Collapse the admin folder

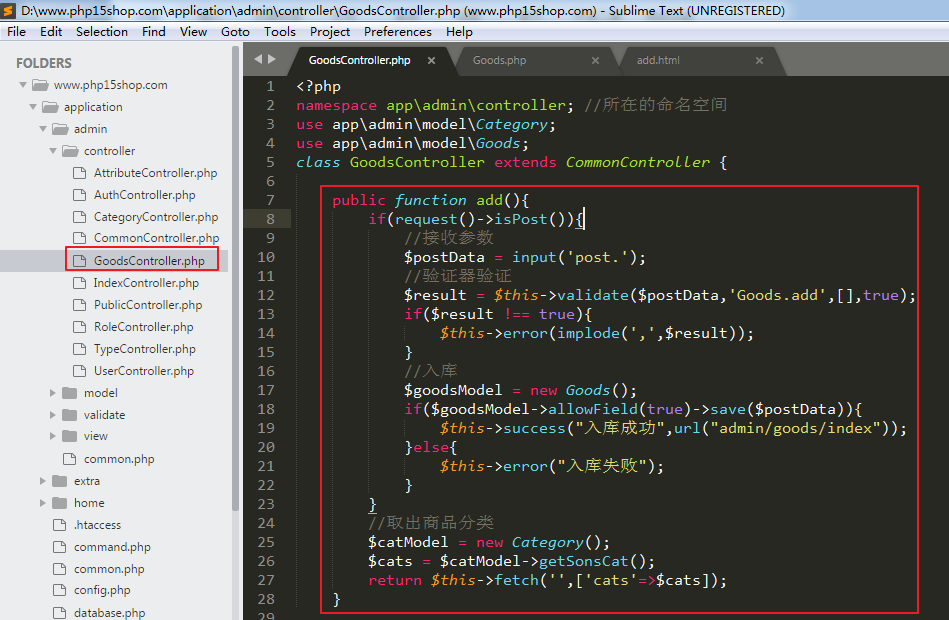point(43,129)
